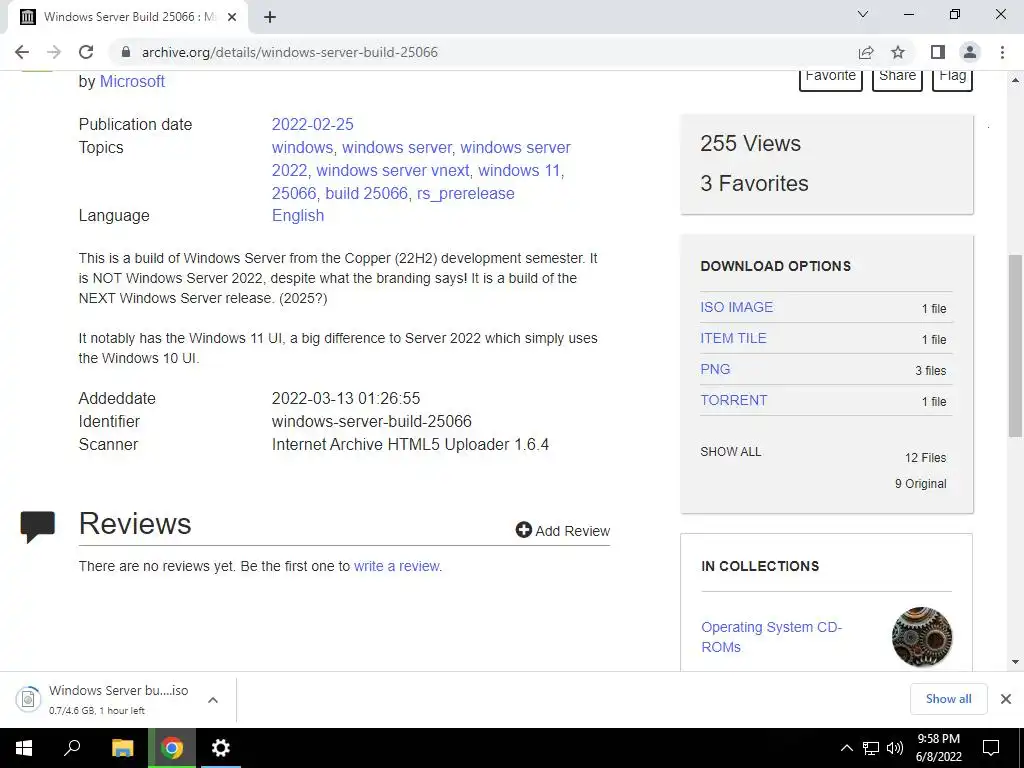Open the PNG download option
The height and width of the screenshot is (768, 1024).
(x=715, y=369)
